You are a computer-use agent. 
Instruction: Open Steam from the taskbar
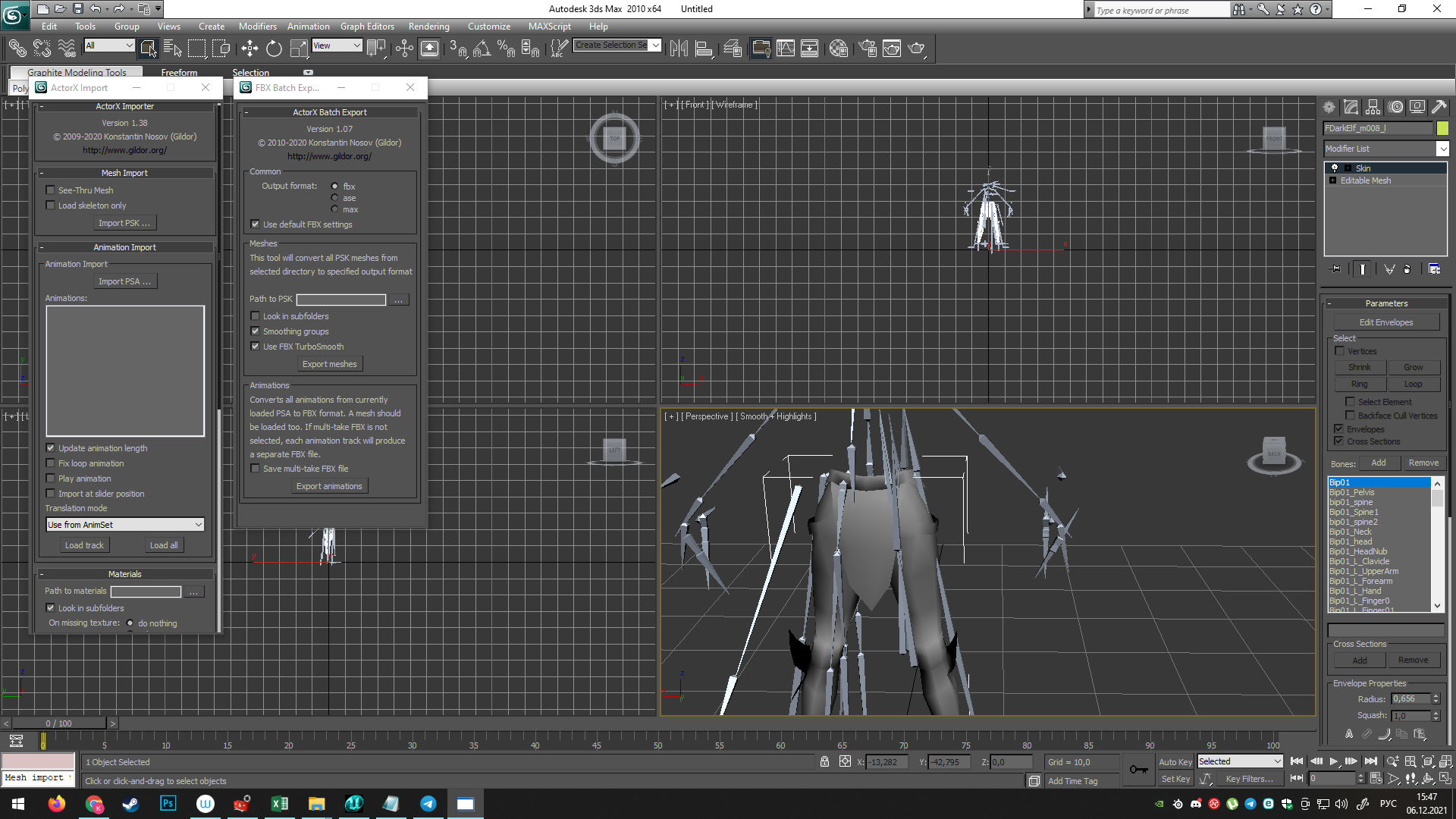point(130,804)
